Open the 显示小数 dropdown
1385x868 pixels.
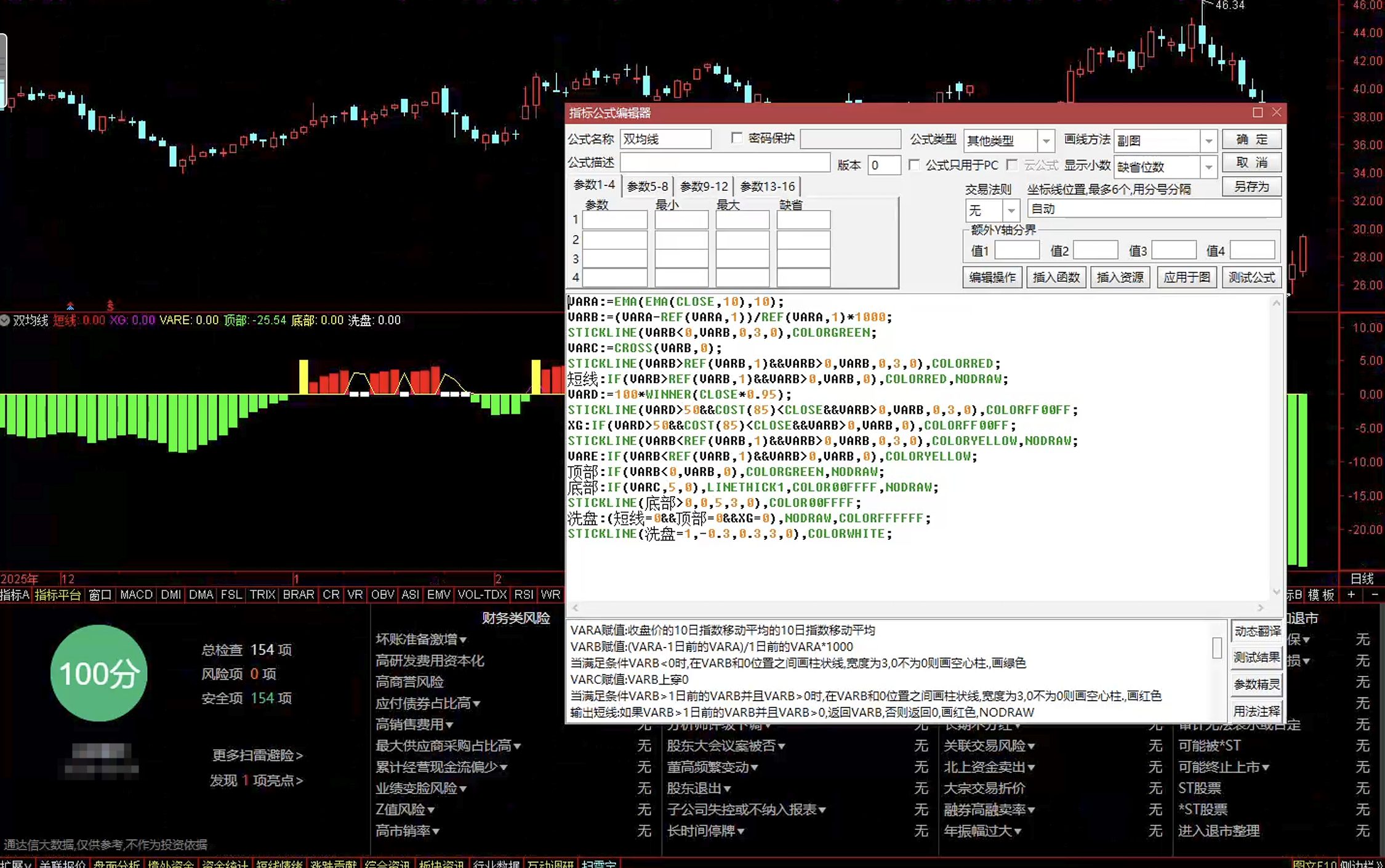[x=1208, y=167]
